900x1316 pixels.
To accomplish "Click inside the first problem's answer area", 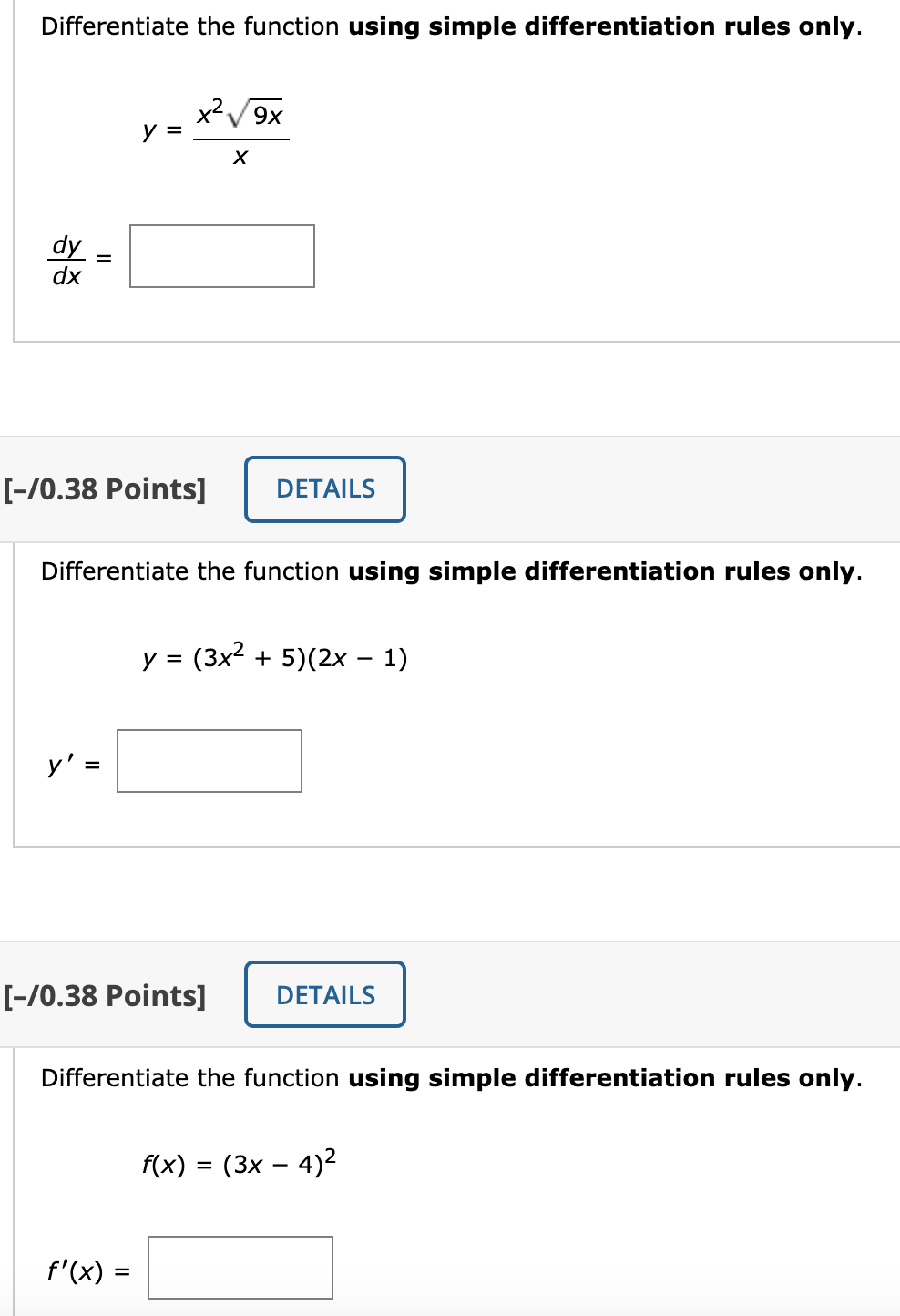I will click(x=222, y=257).
